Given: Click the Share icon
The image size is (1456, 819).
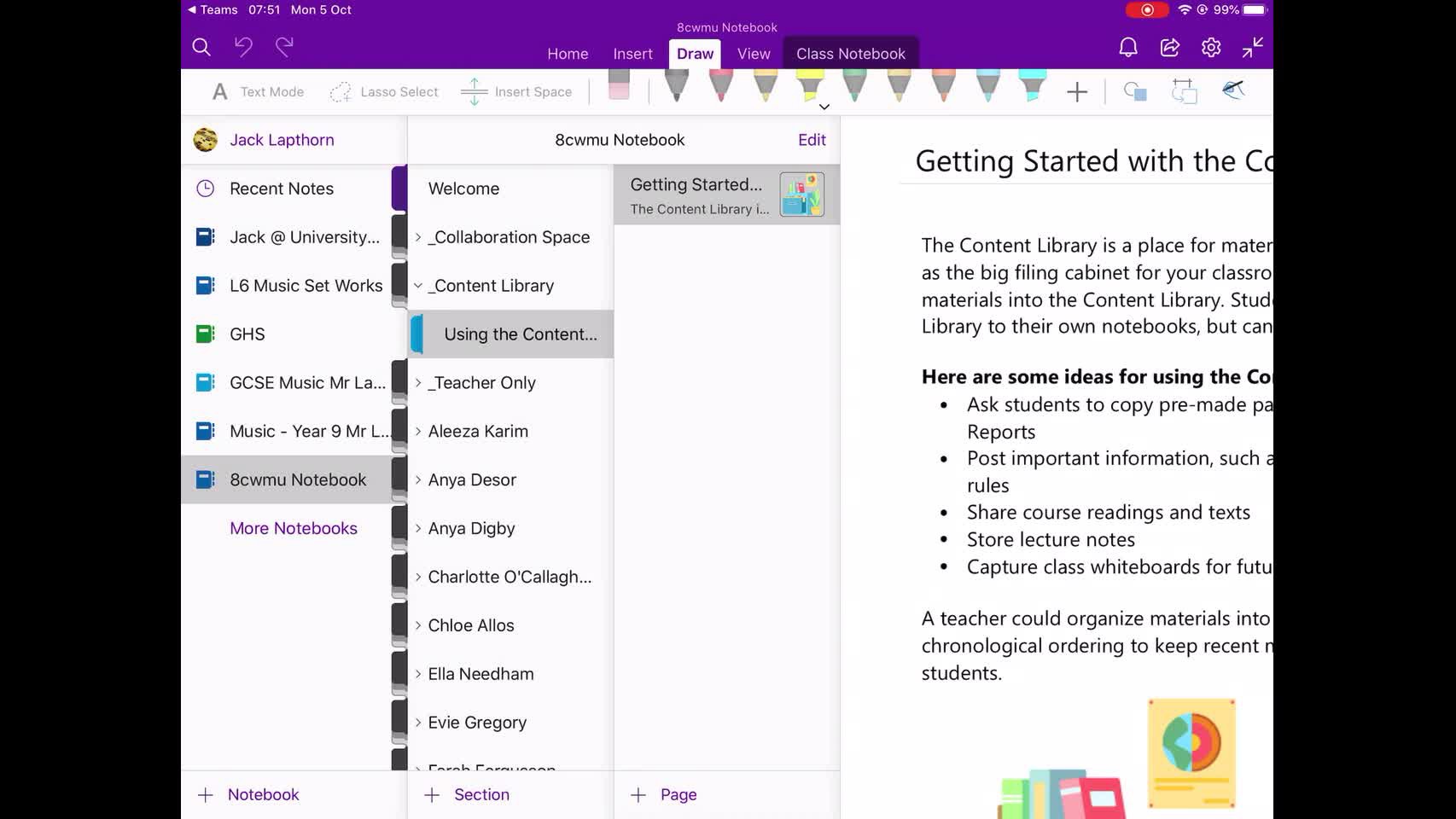Looking at the screenshot, I should [x=1168, y=47].
